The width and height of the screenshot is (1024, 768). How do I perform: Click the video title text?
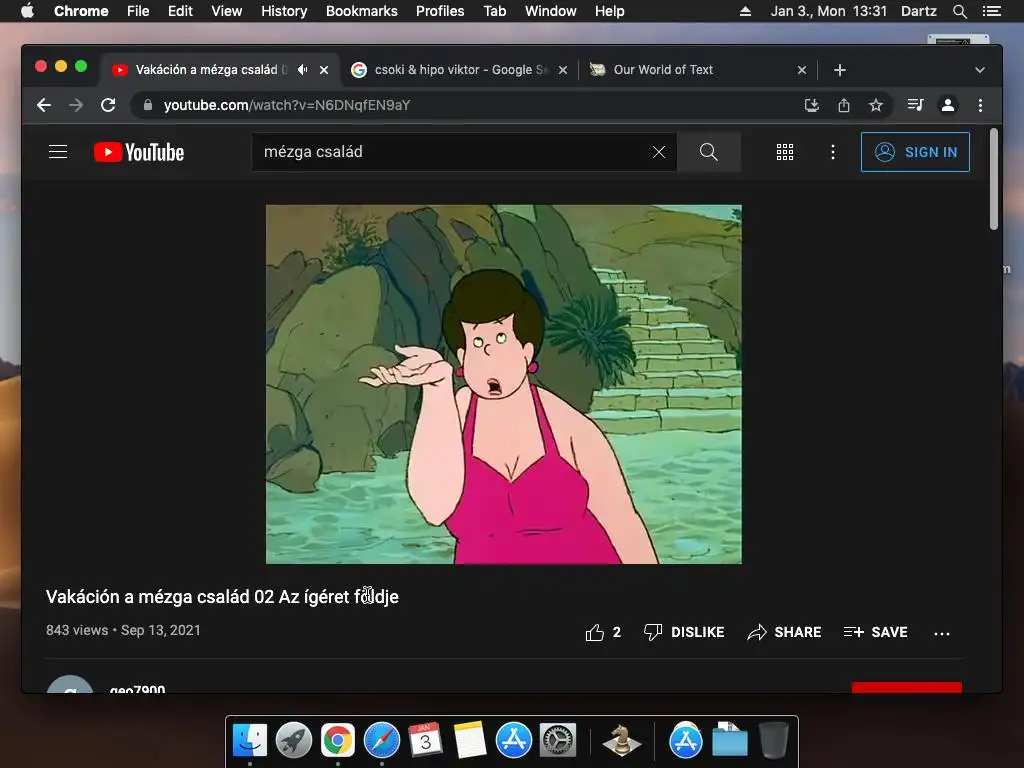pyautogui.click(x=222, y=597)
